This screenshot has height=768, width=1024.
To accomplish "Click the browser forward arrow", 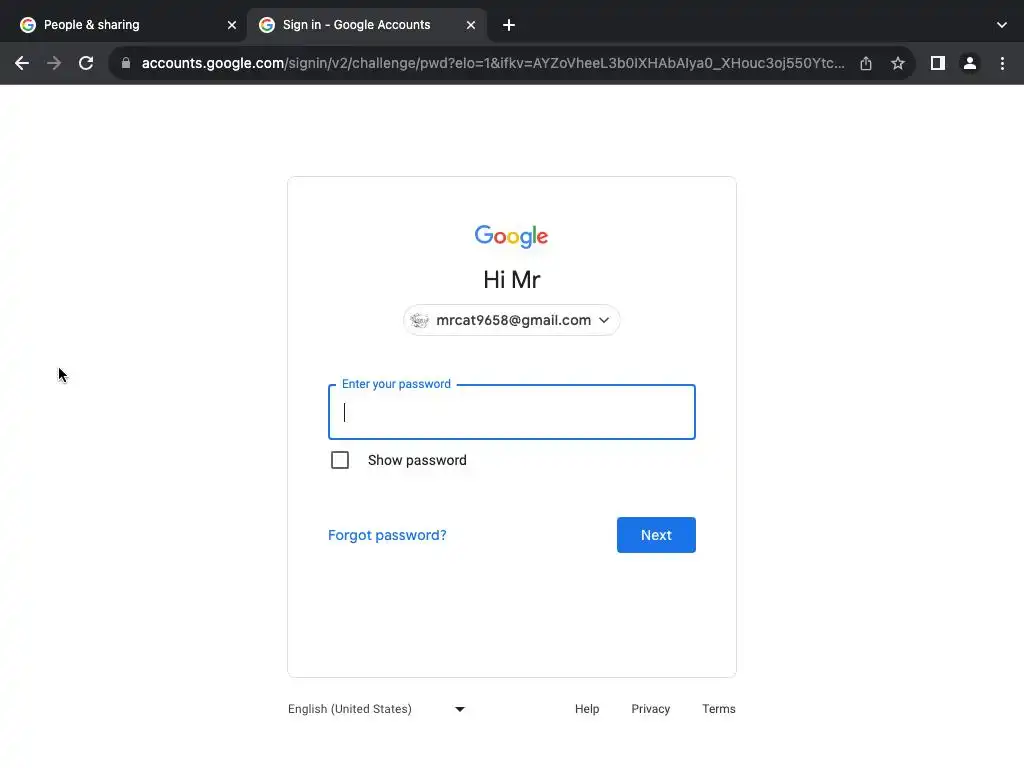I will 54,63.
